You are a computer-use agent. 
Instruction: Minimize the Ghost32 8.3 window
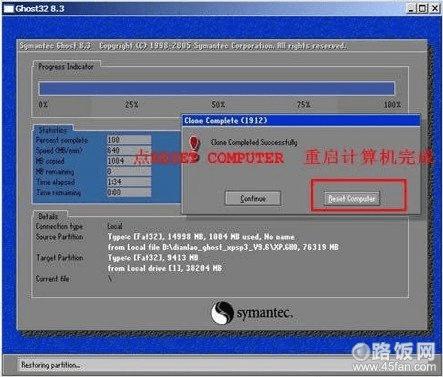click(x=411, y=8)
